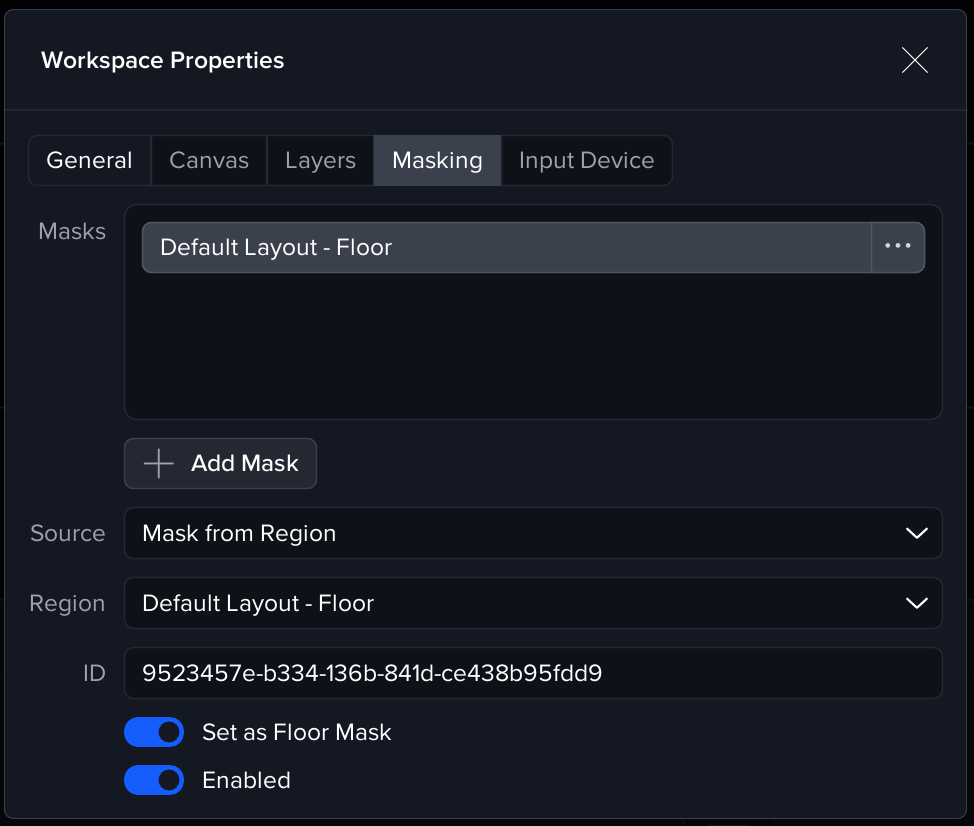Click the "Enabled" label text

tap(246, 780)
